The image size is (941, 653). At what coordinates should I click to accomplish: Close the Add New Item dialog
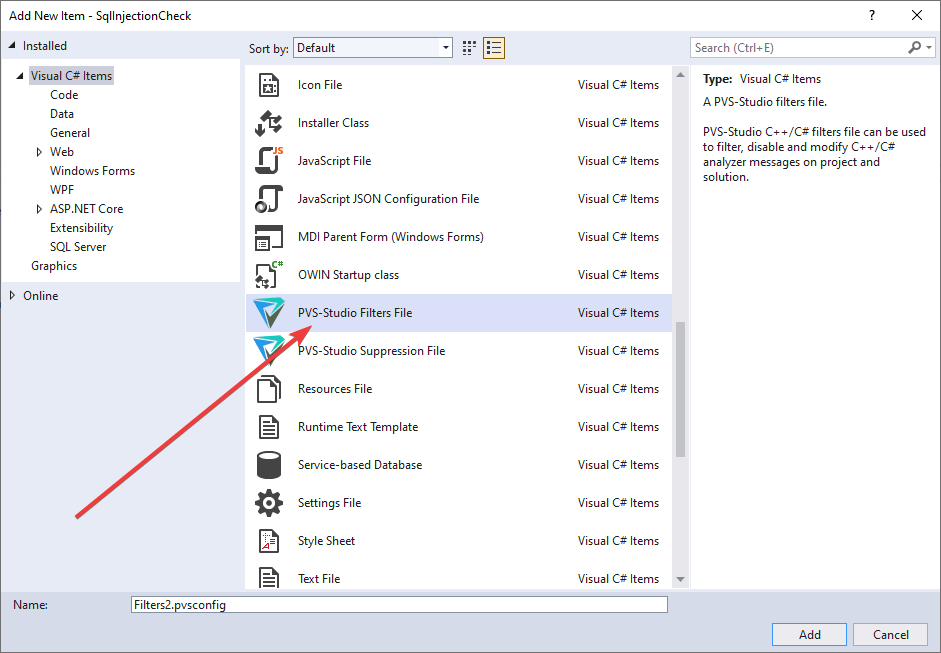click(917, 16)
